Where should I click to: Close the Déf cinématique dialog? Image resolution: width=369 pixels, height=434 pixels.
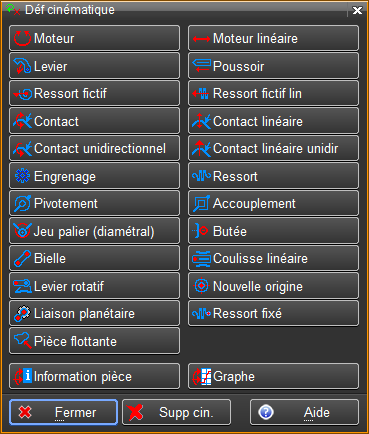click(357, 10)
